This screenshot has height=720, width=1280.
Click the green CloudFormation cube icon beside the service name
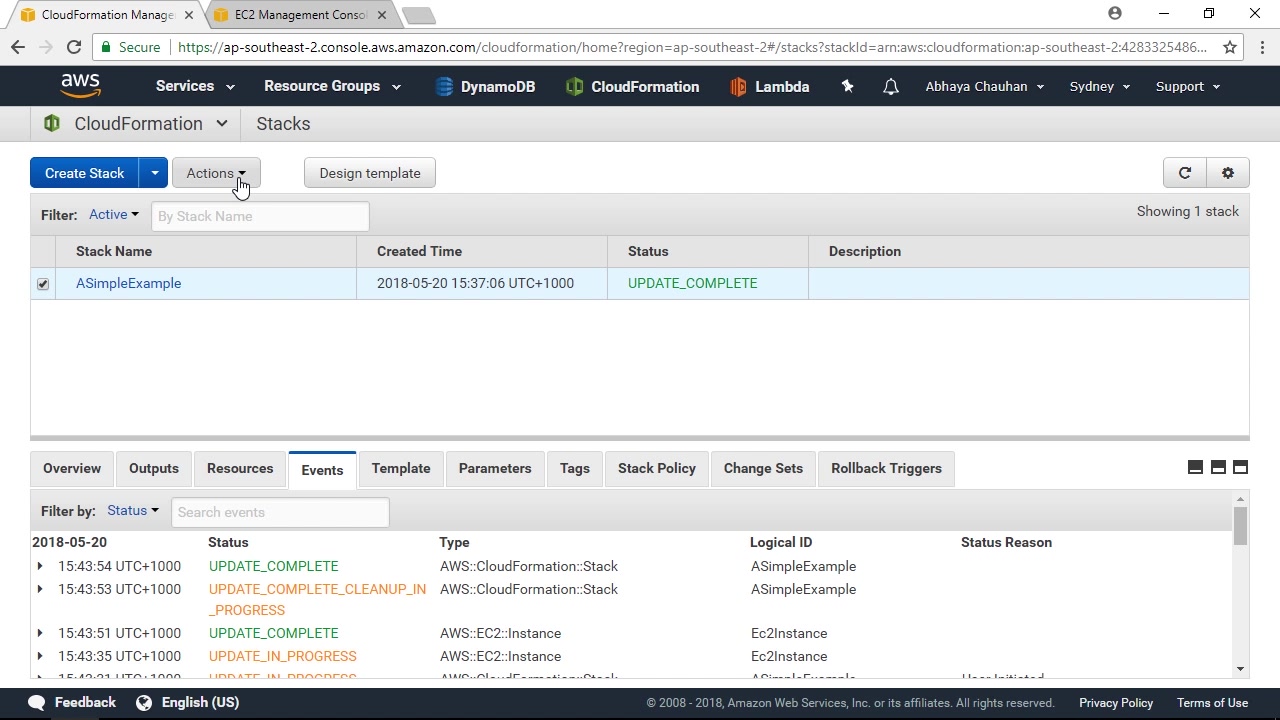(x=52, y=124)
